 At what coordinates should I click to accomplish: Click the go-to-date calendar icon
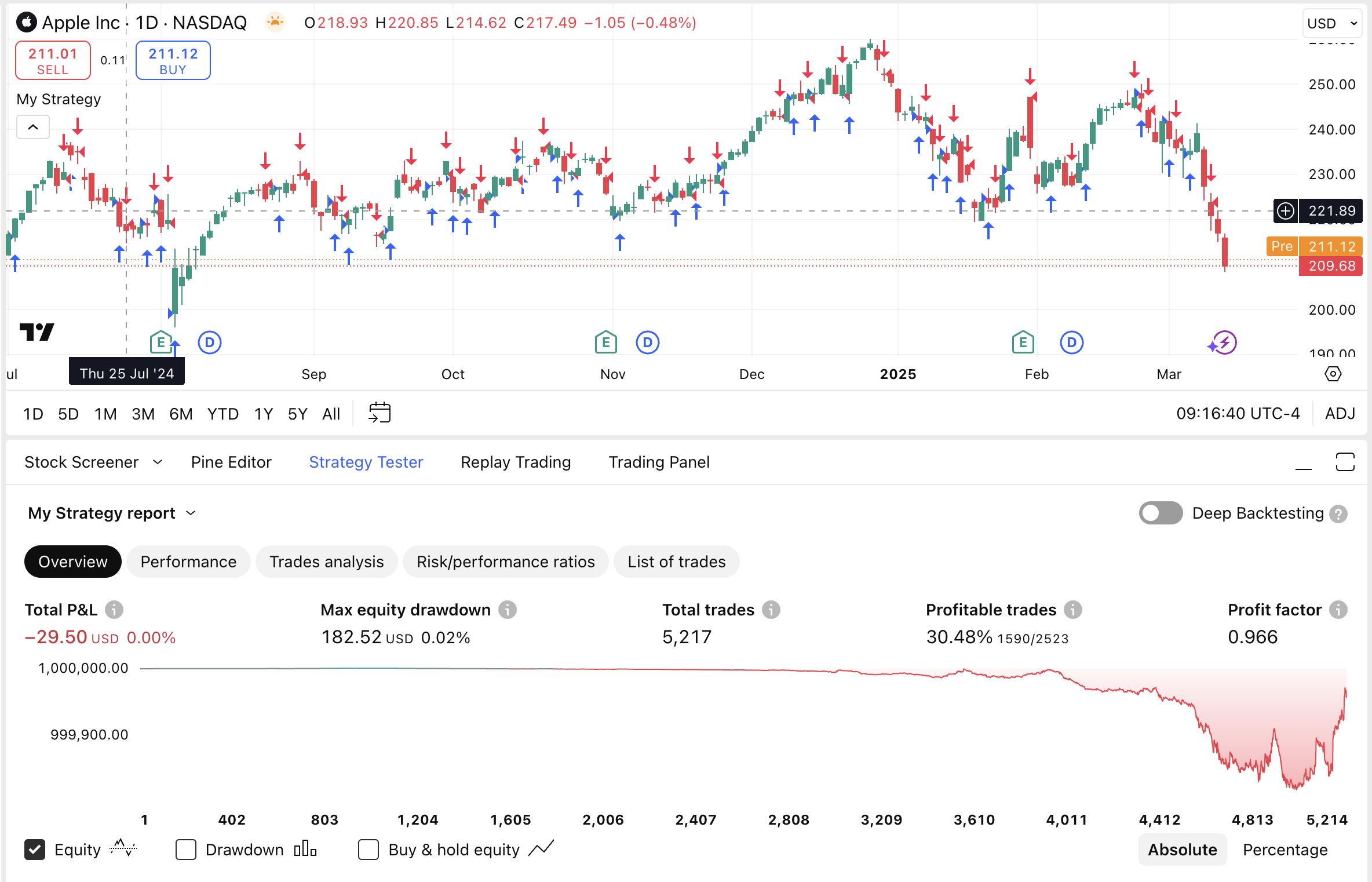coord(380,413)
